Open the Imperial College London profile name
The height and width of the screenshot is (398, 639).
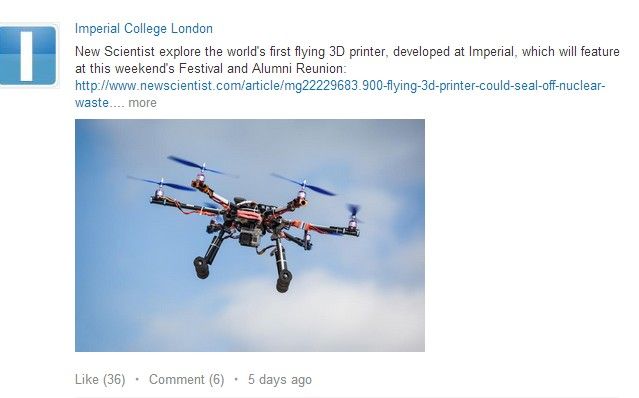144,29
